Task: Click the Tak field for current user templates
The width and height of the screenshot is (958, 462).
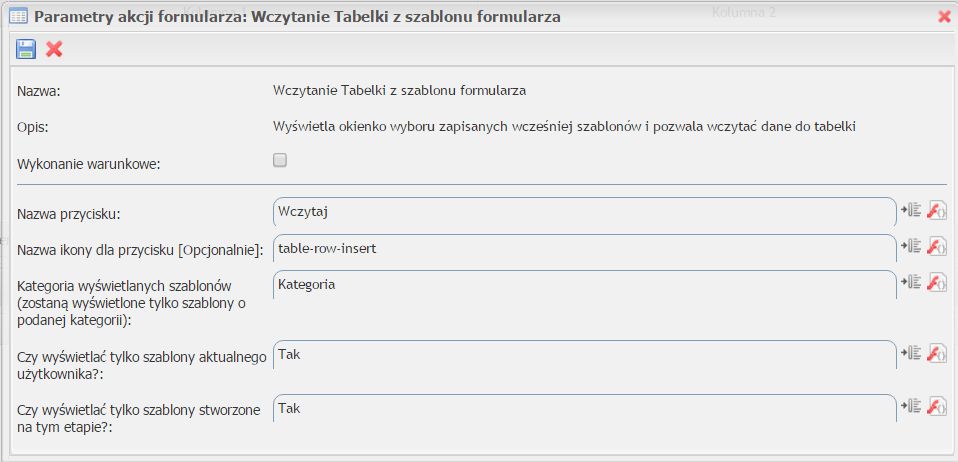Action: [585, 354]
